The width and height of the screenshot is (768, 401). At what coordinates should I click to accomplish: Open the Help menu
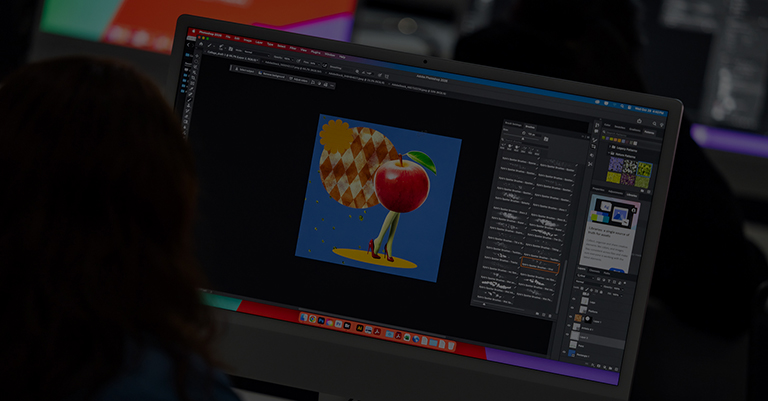[x=342, y=57]
